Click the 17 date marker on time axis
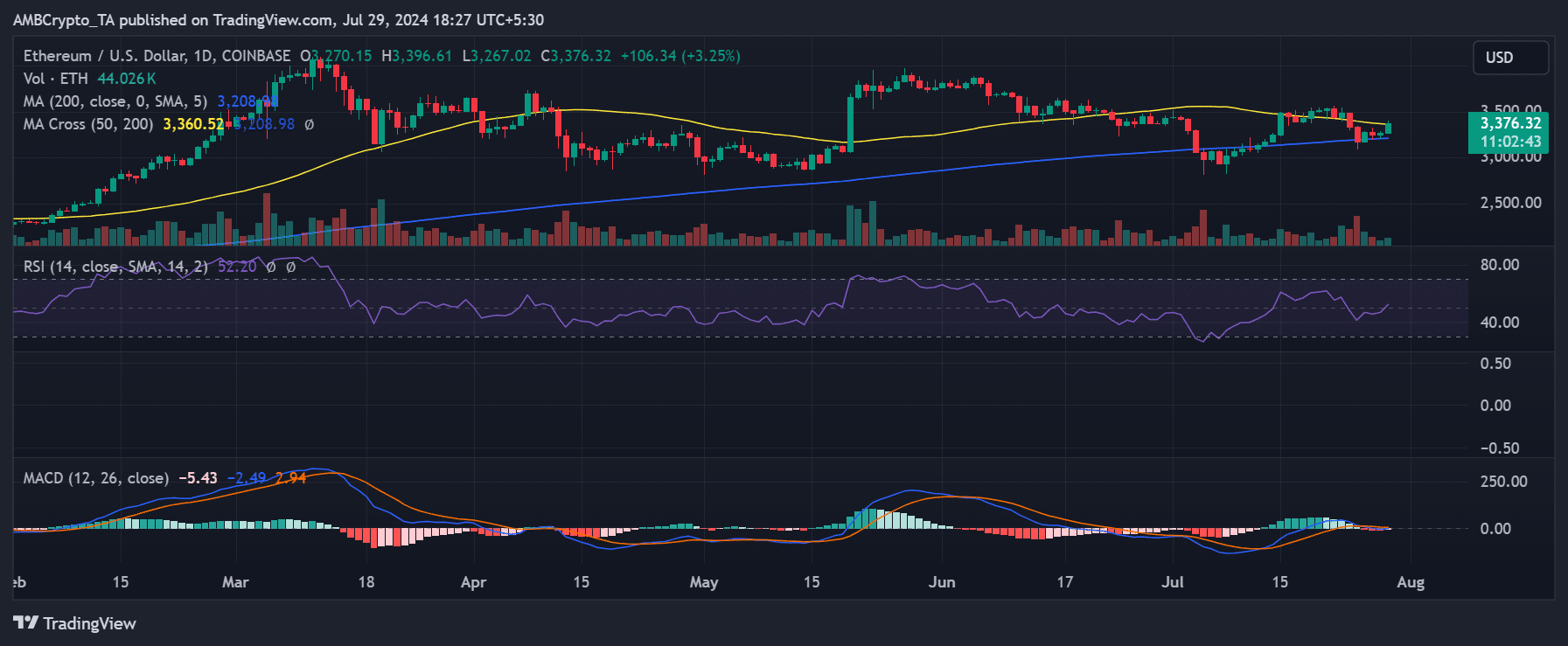Viewport: 1568px width, 646px height. [1064, 582]
